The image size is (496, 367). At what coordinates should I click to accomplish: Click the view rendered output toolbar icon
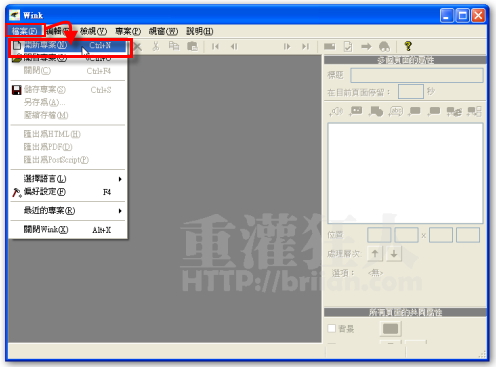[x=384, y=46]
